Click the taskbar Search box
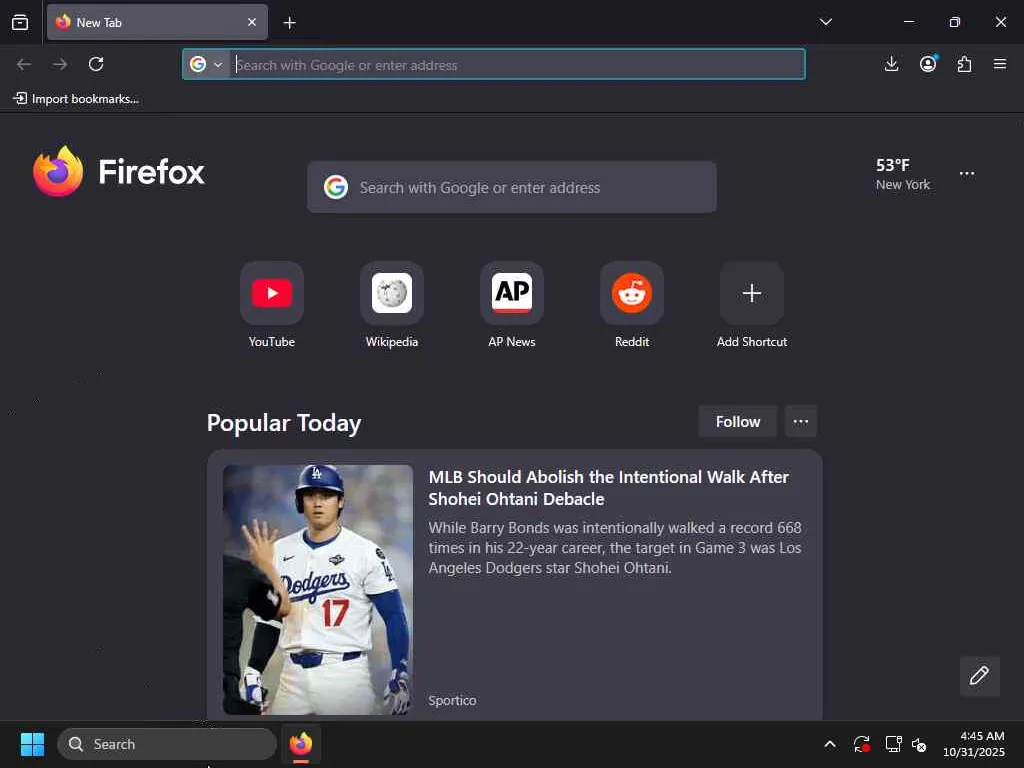Viewport: 1024px width, 768px height. coord(167,744)
